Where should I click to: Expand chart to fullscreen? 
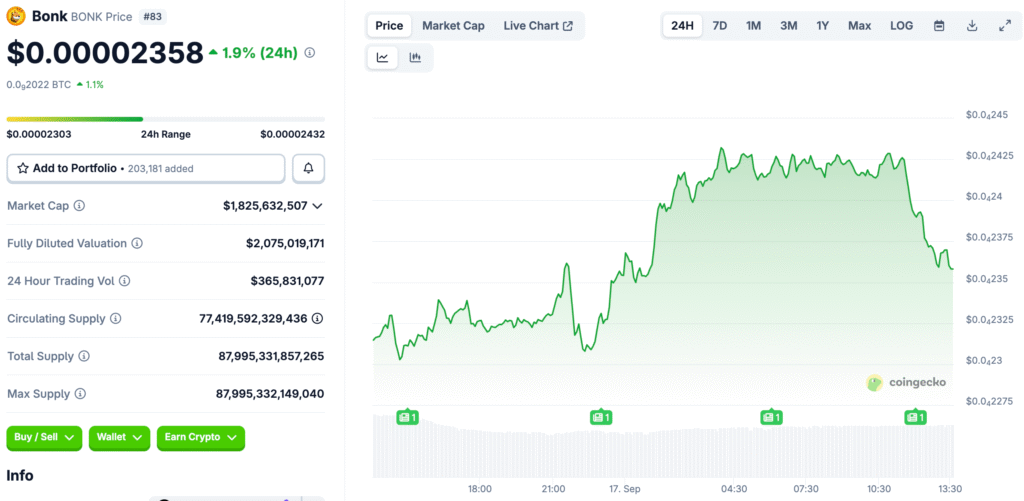[1004, 25]
